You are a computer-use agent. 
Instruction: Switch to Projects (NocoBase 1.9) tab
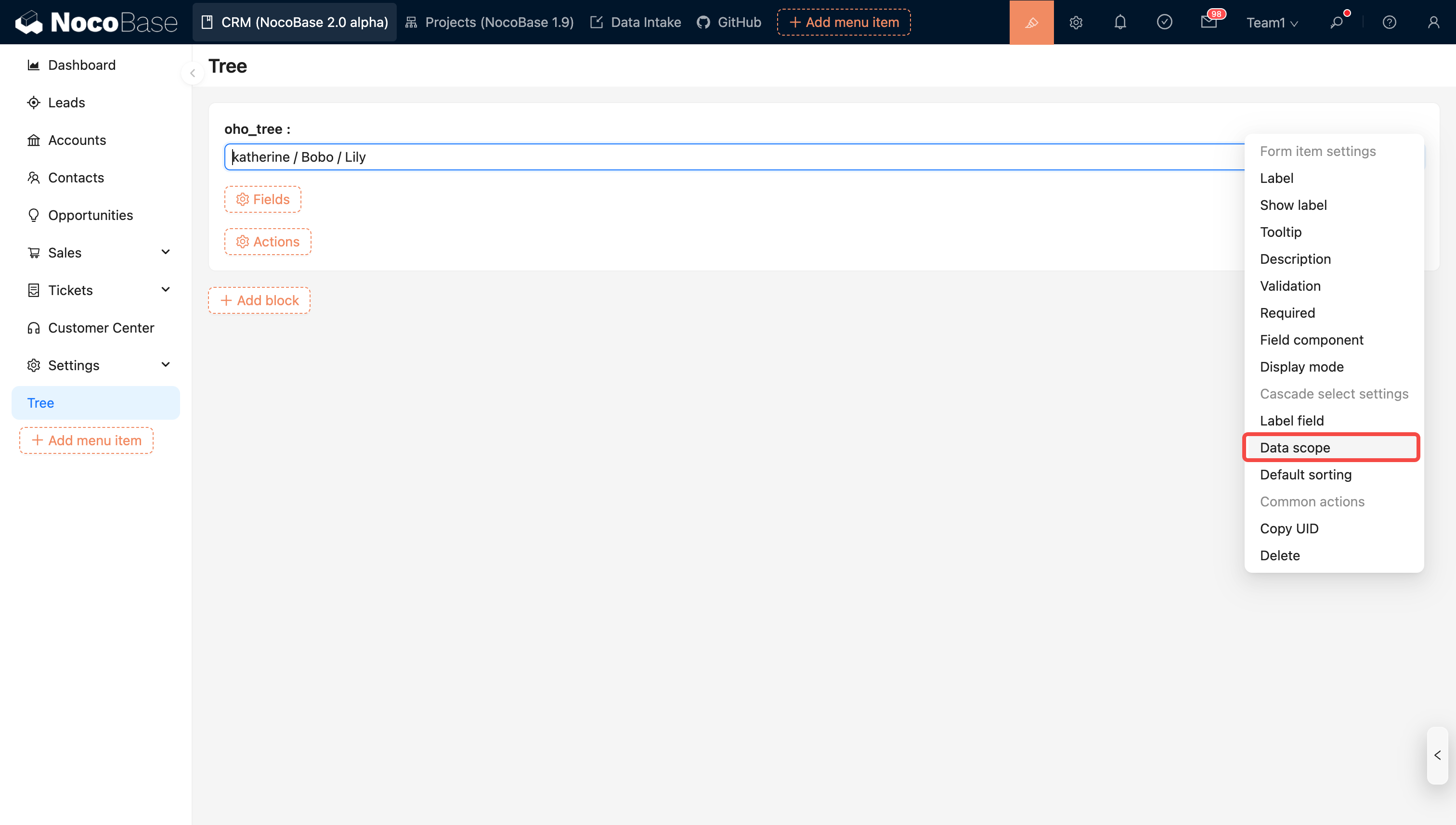[490, 22]
